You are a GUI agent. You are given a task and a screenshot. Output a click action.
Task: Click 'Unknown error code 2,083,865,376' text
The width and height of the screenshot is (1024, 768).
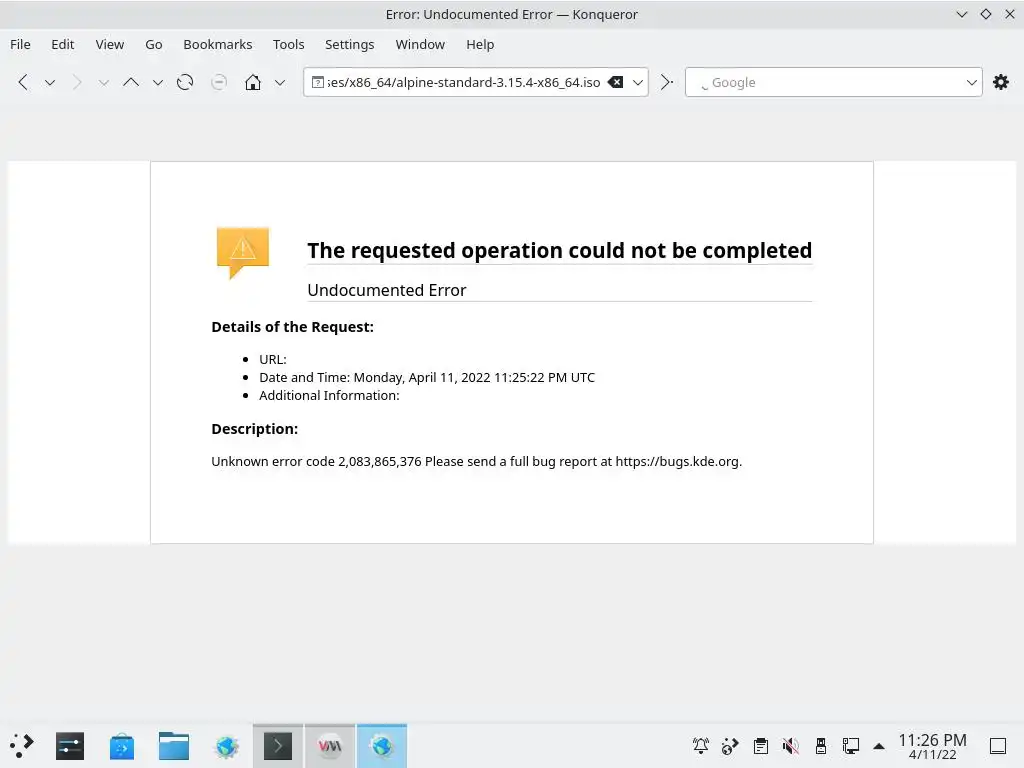[x=316, y=461]
